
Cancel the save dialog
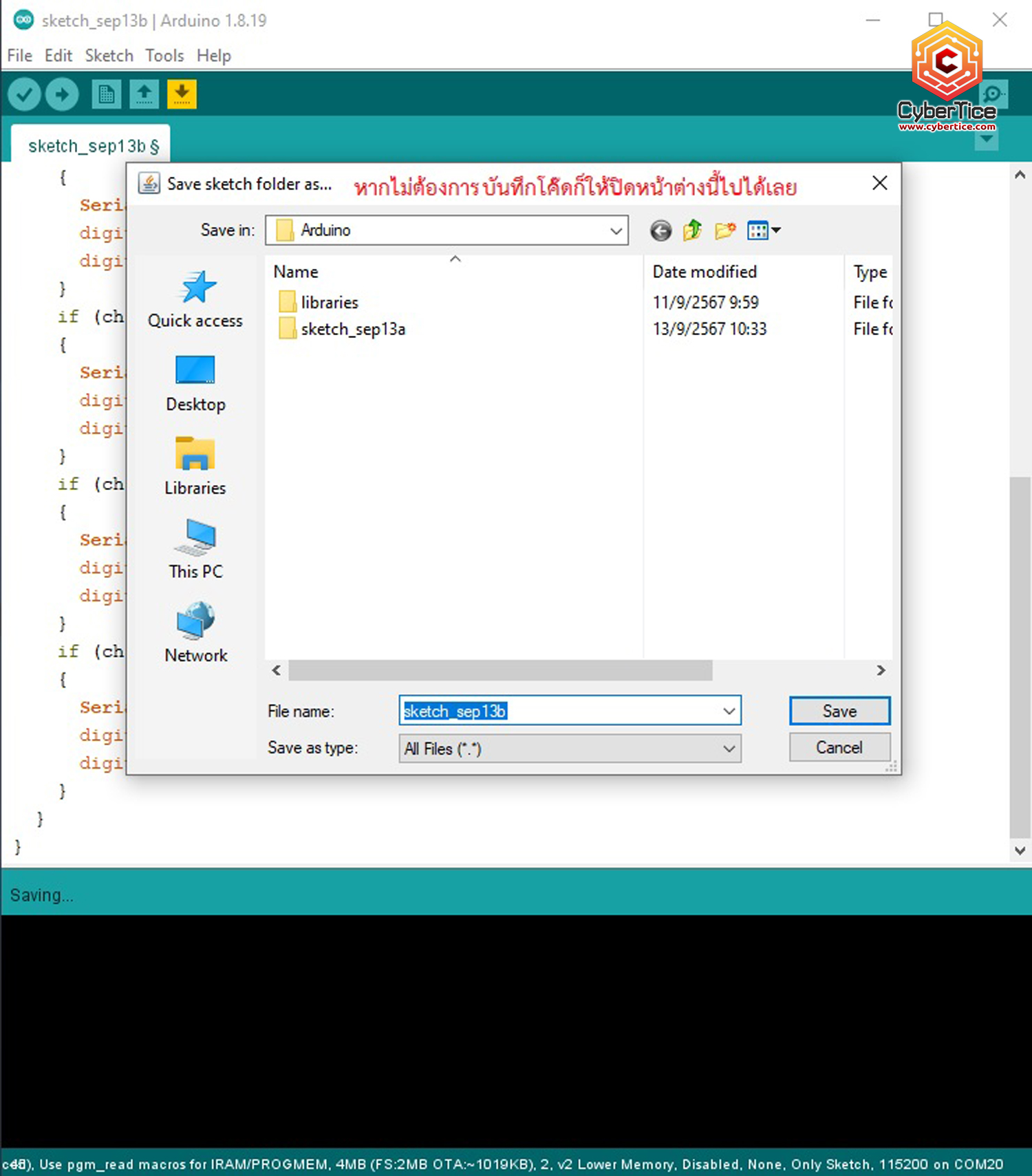coord(839,747)
